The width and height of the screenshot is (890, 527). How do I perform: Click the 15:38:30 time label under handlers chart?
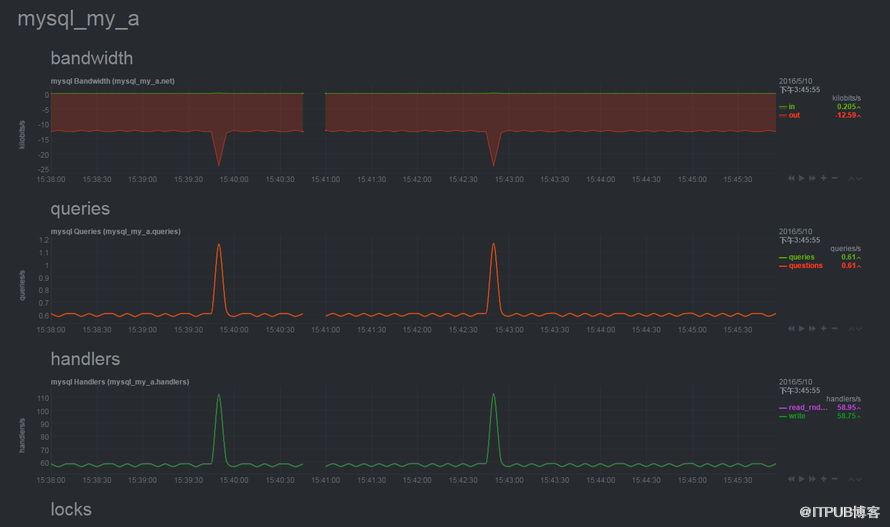point(96,480)
